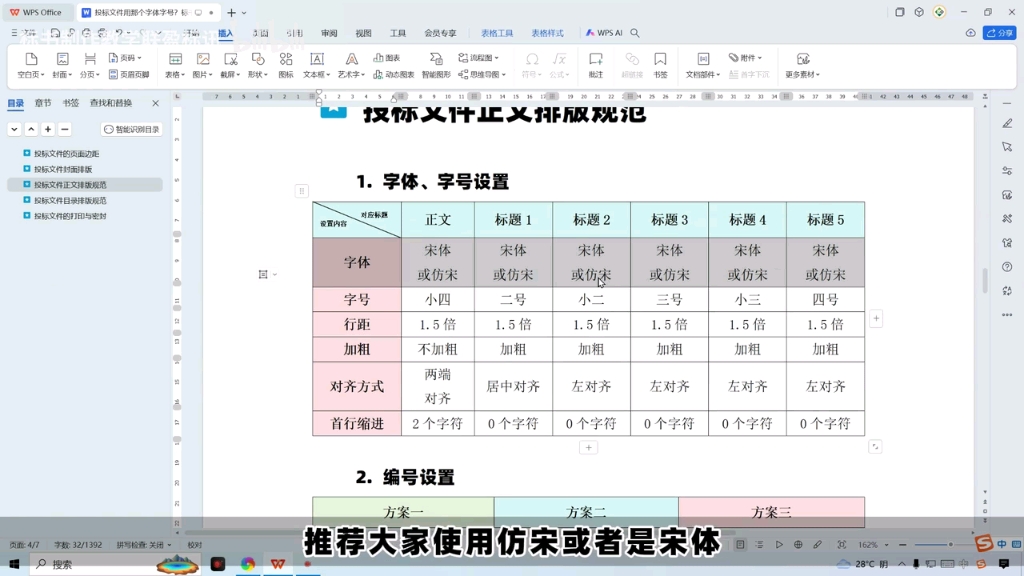
Task: Open the 流程图 flowchart dropdown
Action: tap(480, 58)
